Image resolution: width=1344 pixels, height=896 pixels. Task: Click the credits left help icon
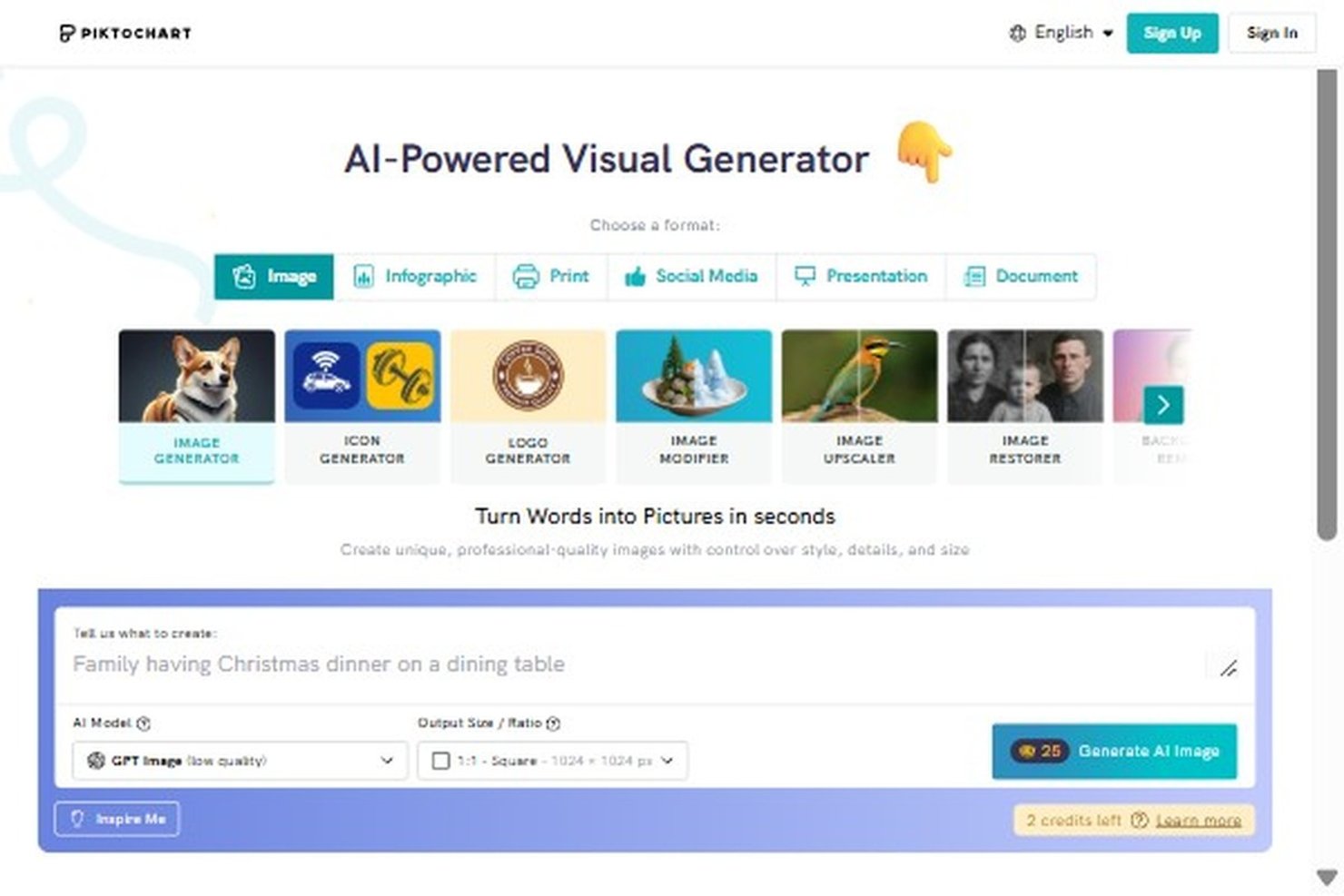coord(1139,820)
